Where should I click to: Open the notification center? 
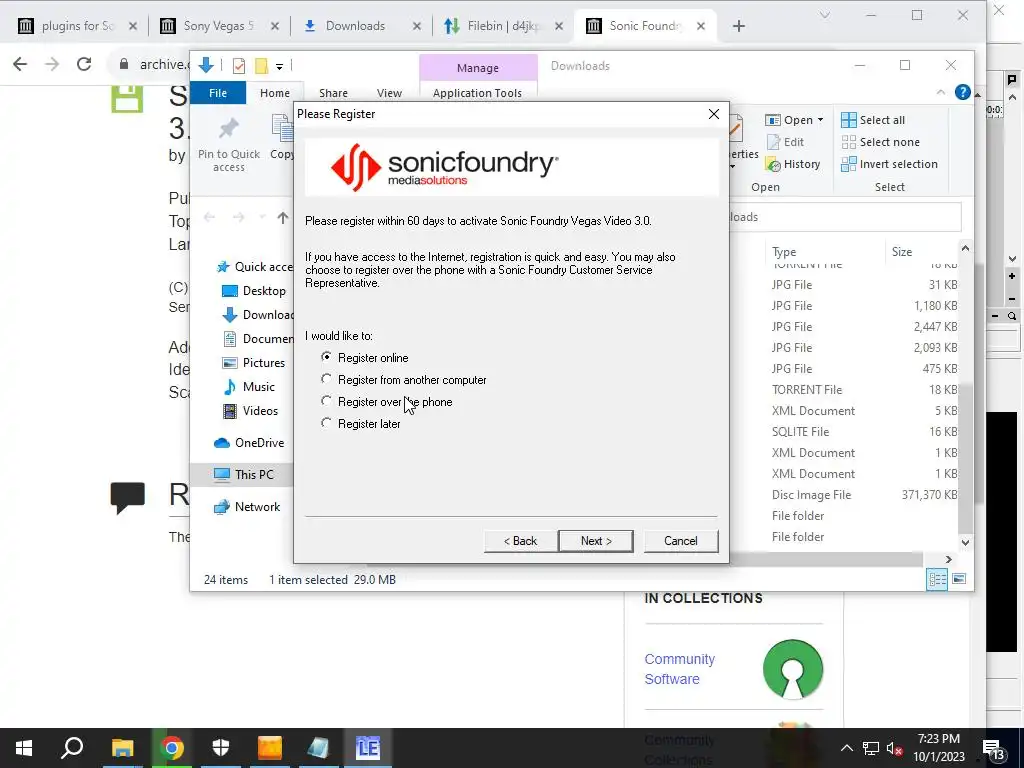(x=994, y=750)
